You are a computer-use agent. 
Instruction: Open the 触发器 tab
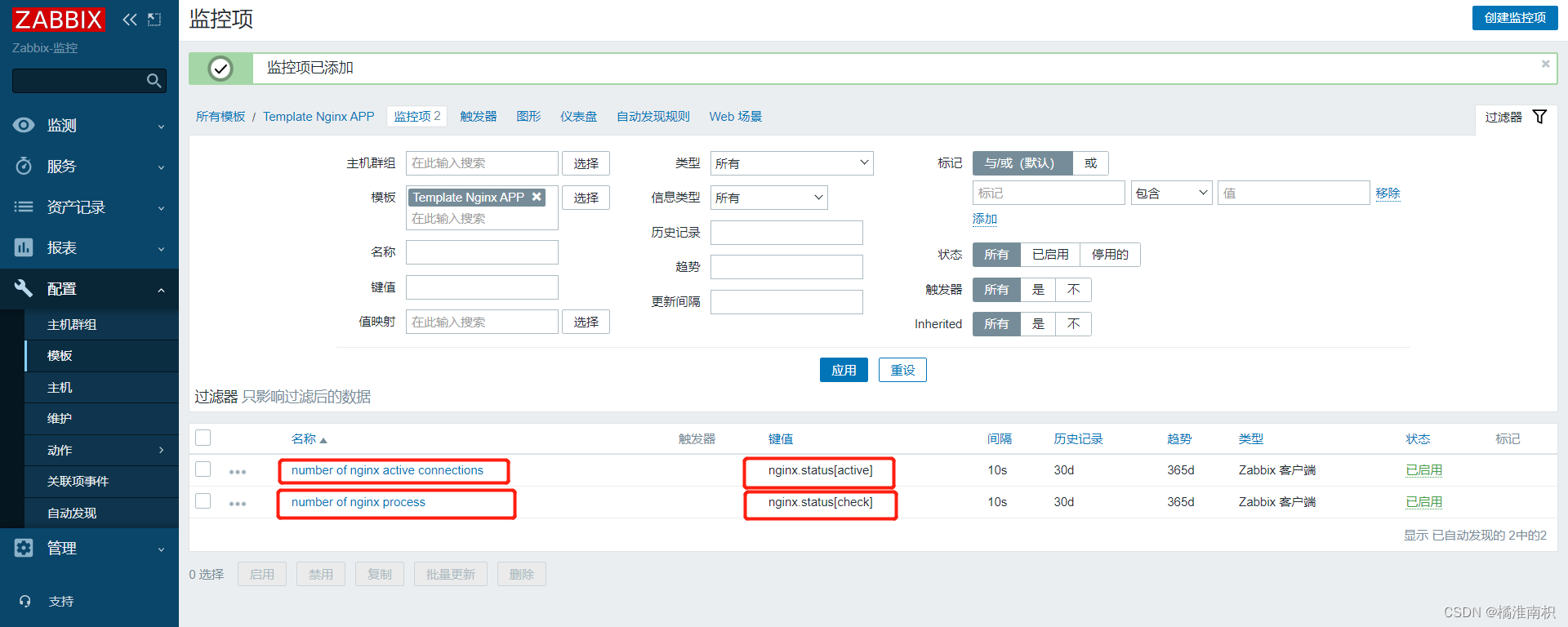479,117
